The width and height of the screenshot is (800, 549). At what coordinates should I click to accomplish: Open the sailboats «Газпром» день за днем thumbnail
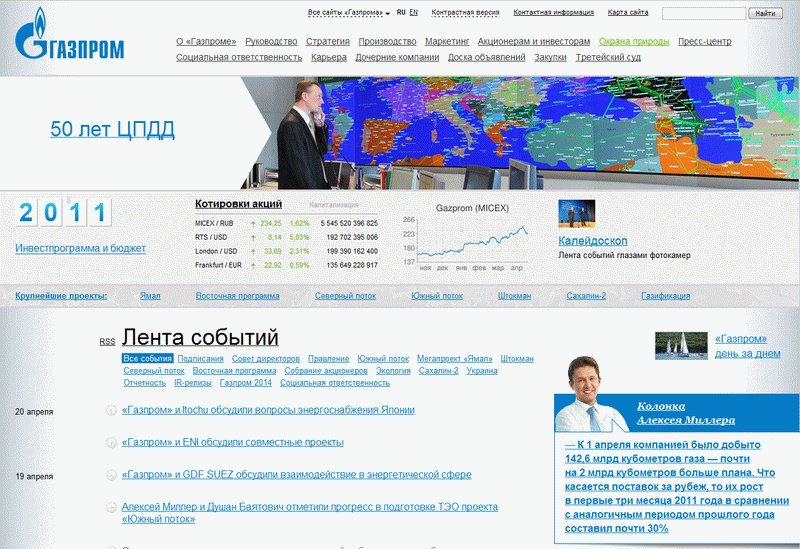[x=681, y=346]
